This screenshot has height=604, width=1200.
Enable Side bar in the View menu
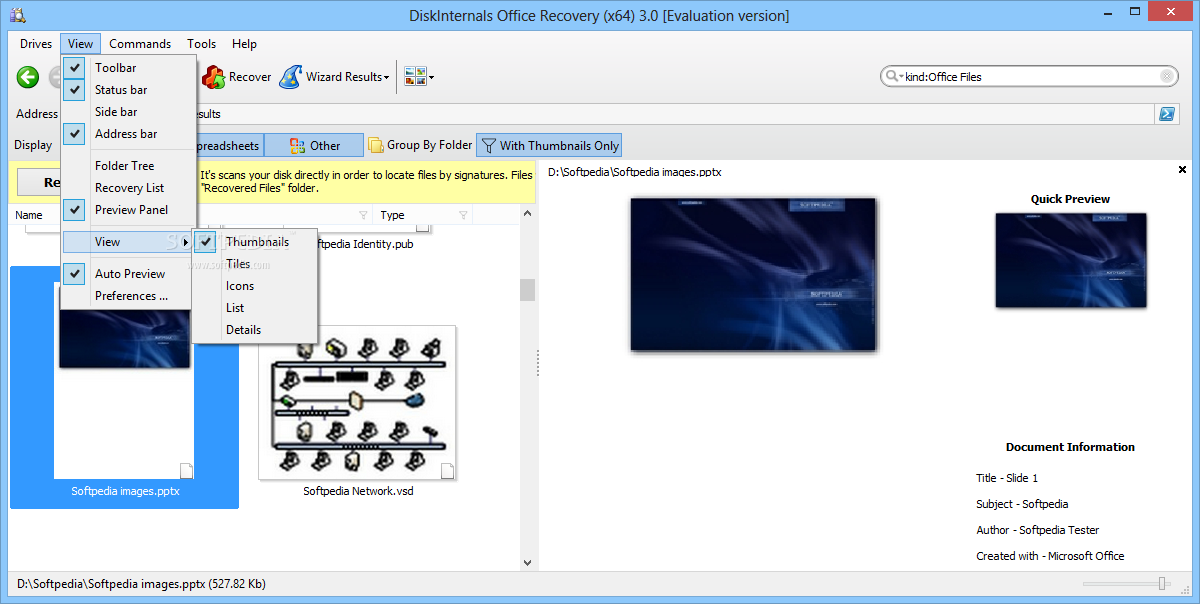(x=129, y=112)
